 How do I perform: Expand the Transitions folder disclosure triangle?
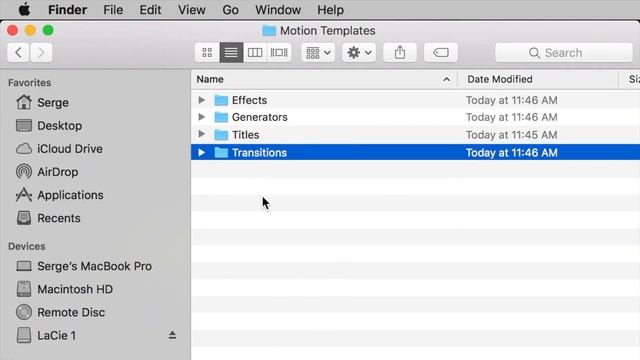202,152
